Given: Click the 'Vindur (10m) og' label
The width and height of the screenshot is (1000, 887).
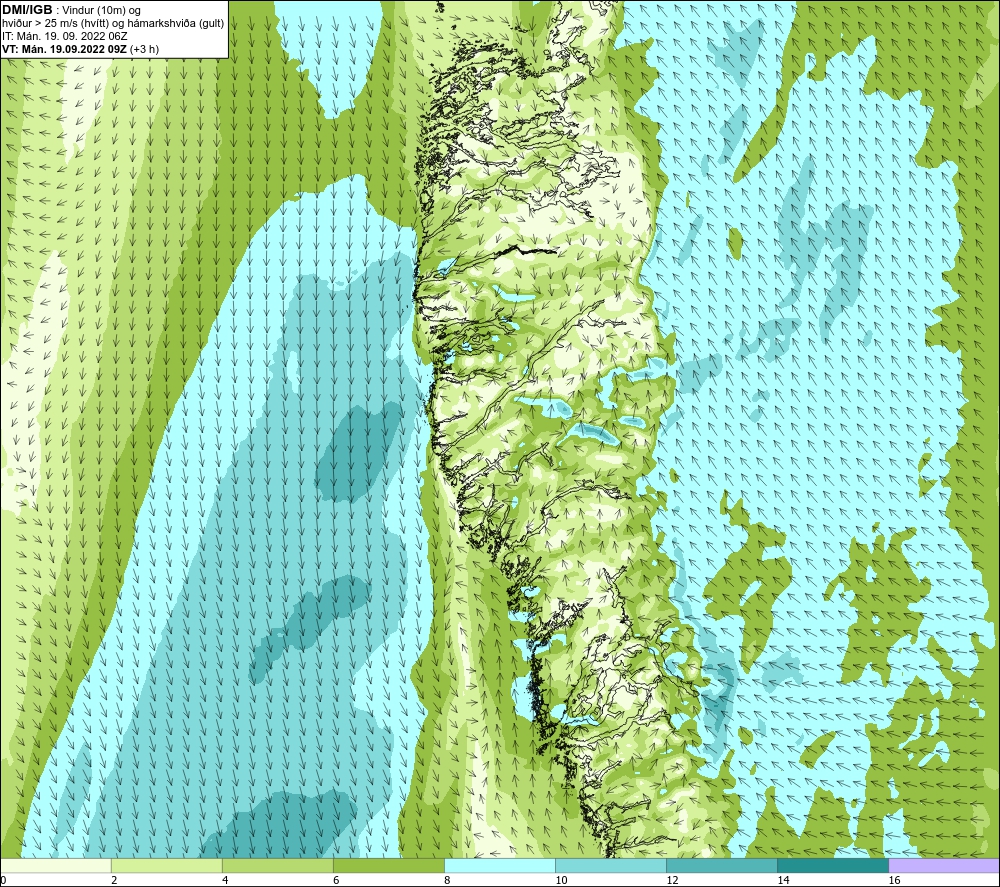Looking at the screenshot, I should tap(101, 11).
